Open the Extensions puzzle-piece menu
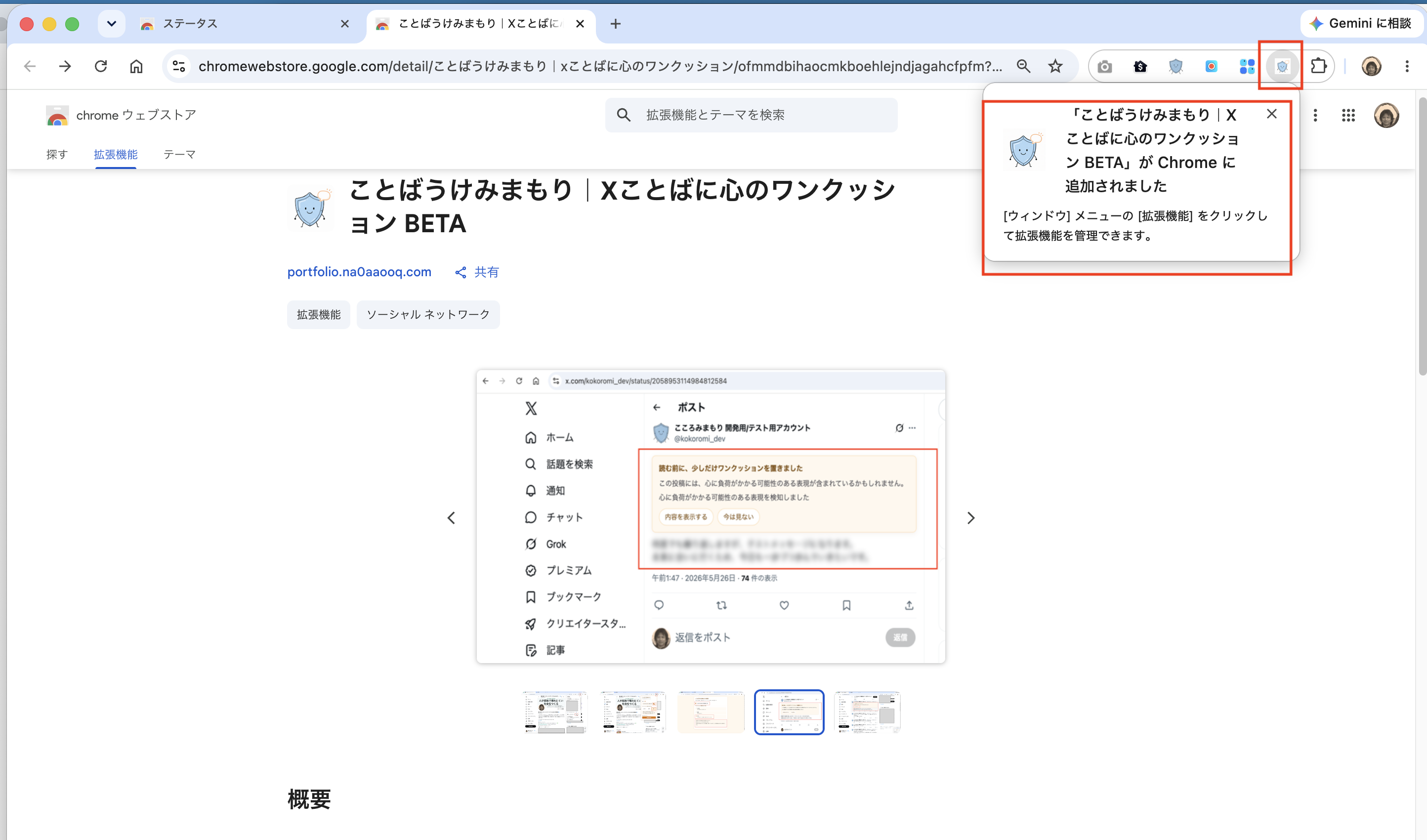This screenshot has height=840, width=1427. pos(1319,66)
